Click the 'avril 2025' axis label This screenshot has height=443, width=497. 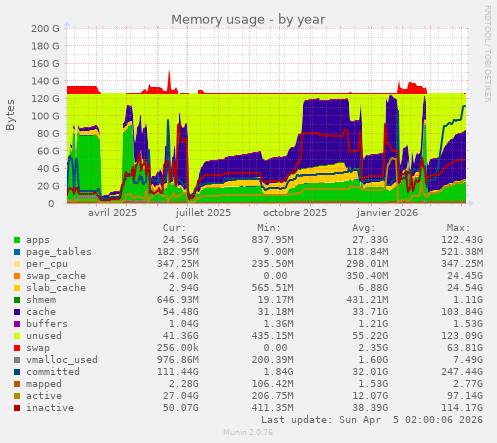[x=112, y=213]
